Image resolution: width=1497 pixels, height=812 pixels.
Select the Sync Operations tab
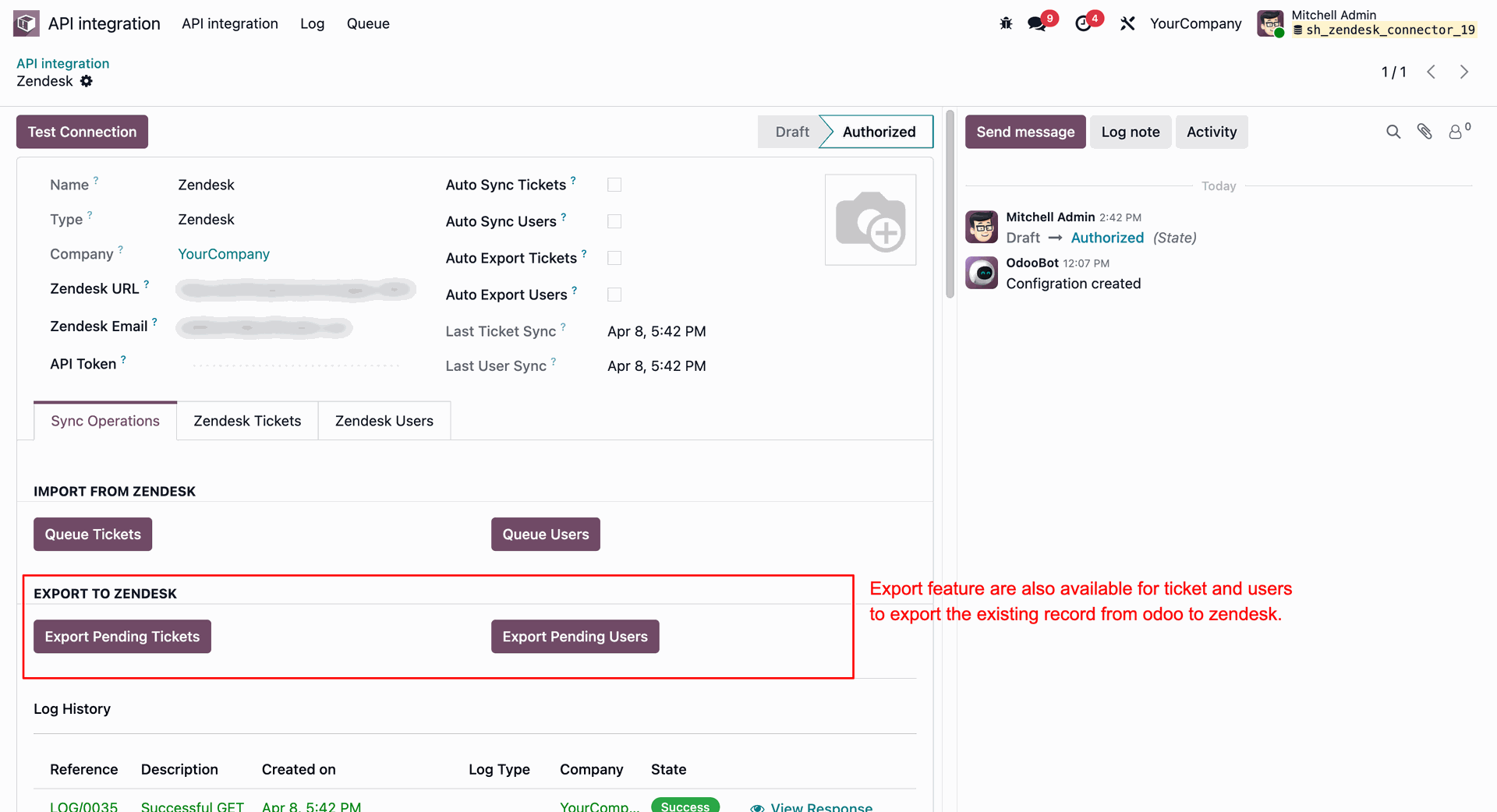click(x=105, y=421)
